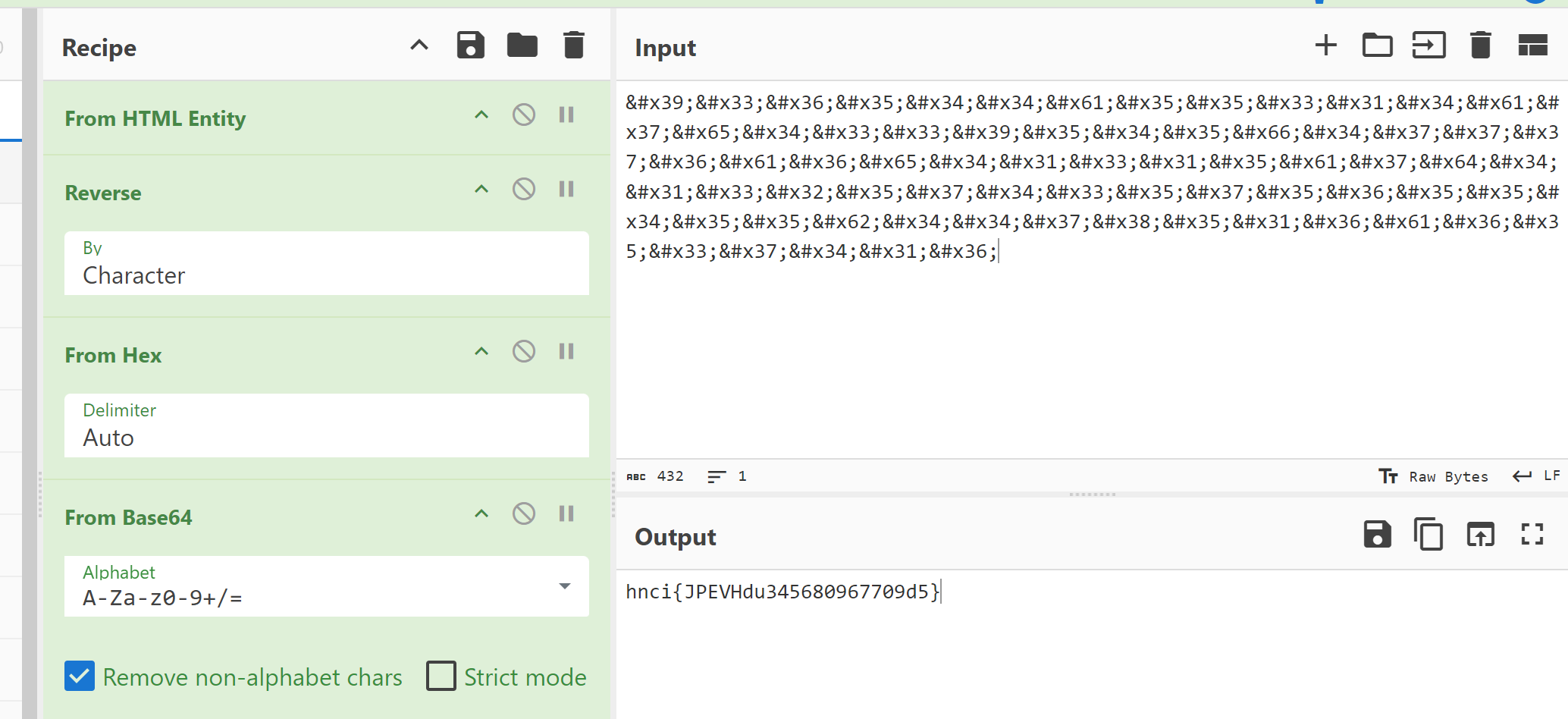Open the Reverse By Character field

pyautogui.click(x=327, y=263)
